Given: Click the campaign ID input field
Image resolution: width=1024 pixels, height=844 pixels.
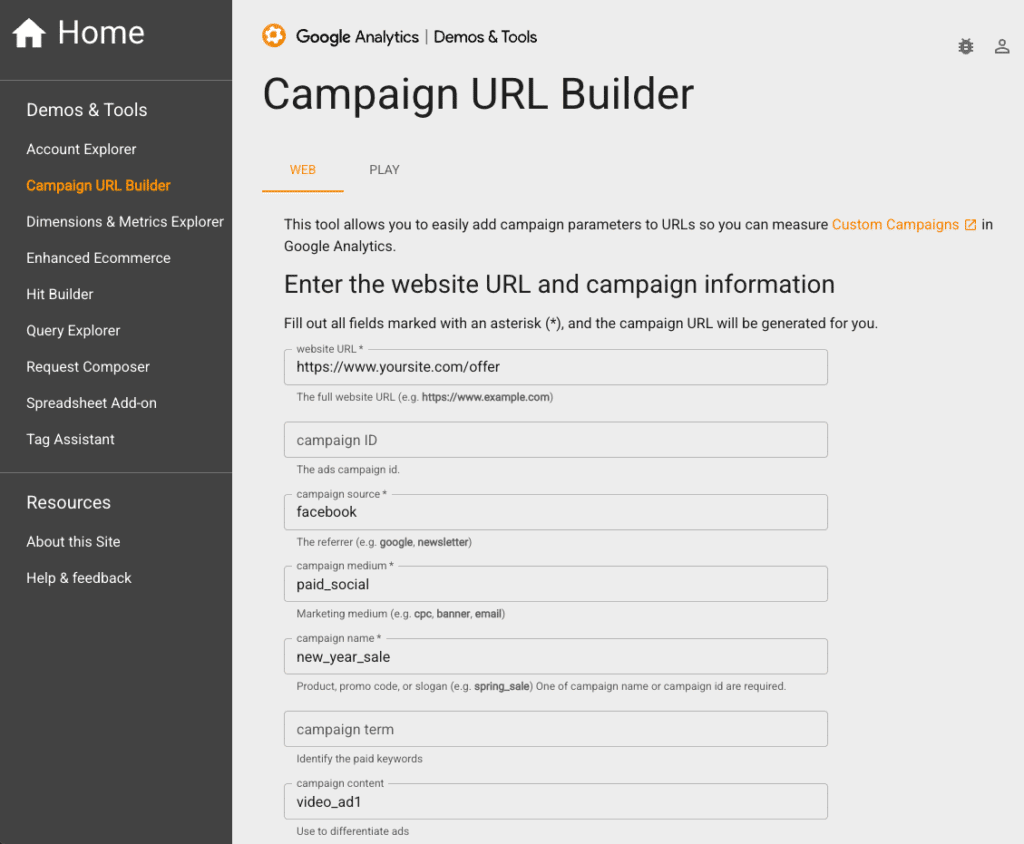Looking at the screenshot, I should pyautogui.click(x=556, y=439).
